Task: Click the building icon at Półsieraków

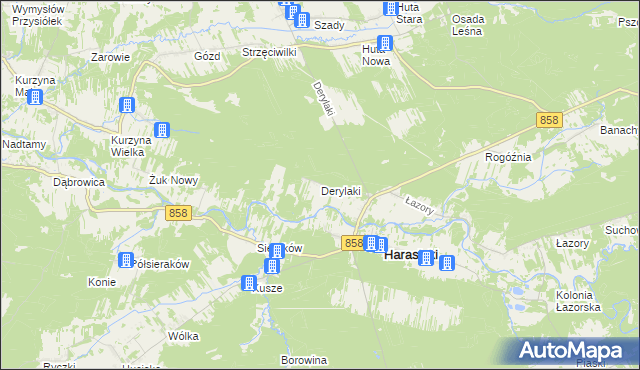Action: [x=126, y=260]
